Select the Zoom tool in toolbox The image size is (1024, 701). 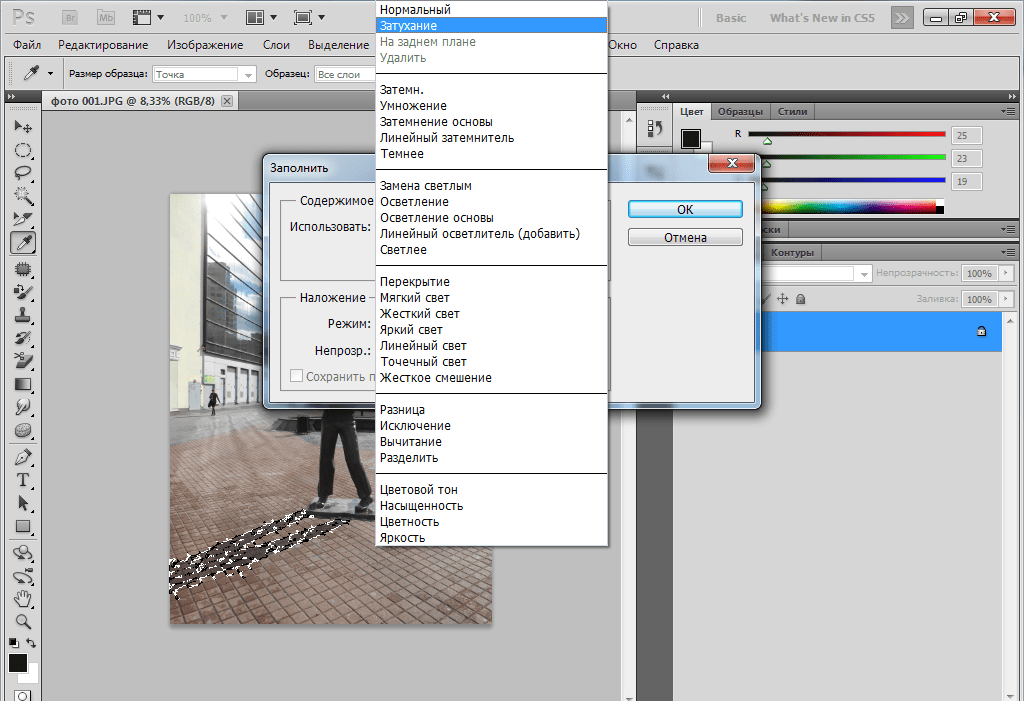point(22,621)
